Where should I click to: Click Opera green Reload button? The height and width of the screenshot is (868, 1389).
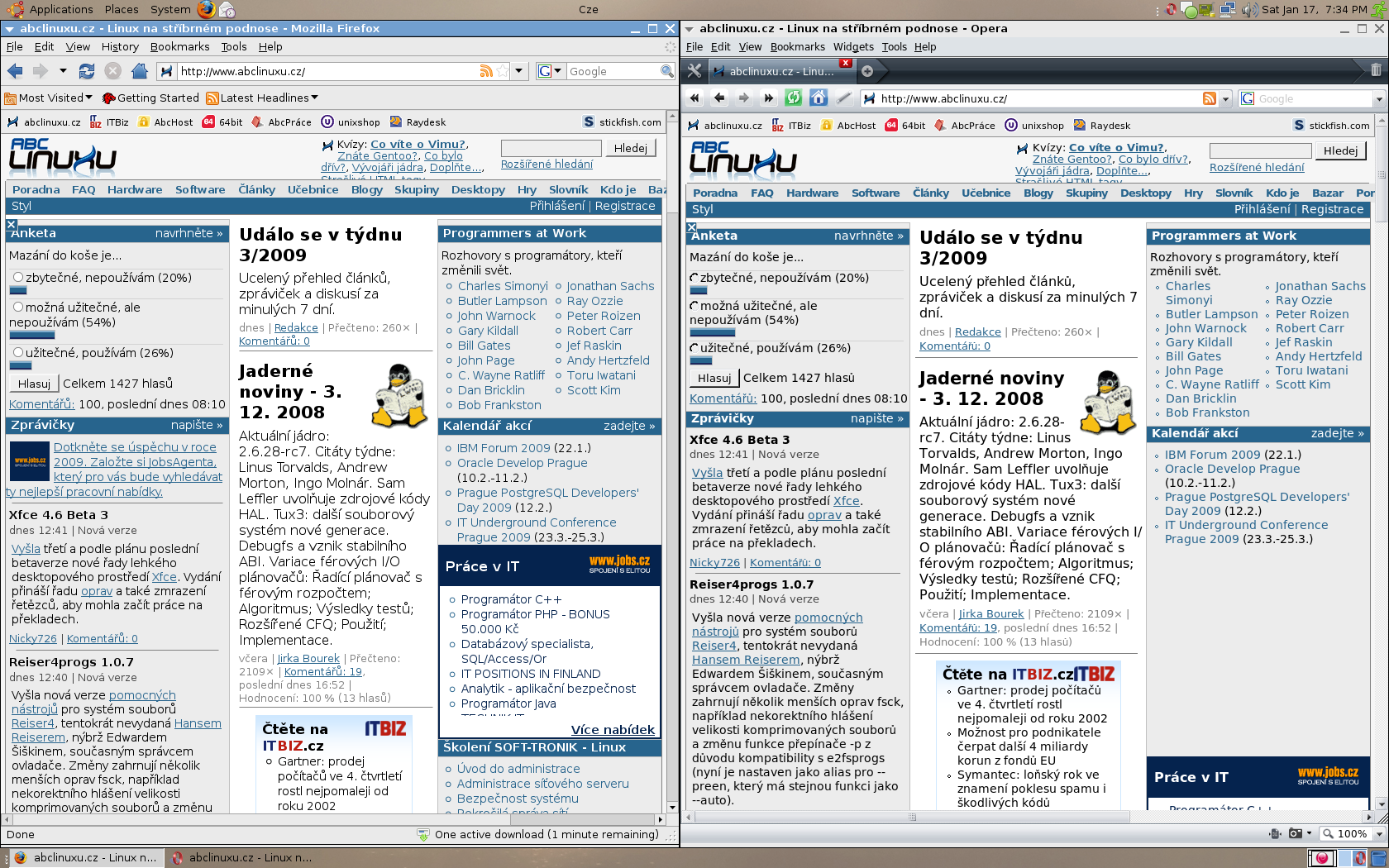coord(794,98)
